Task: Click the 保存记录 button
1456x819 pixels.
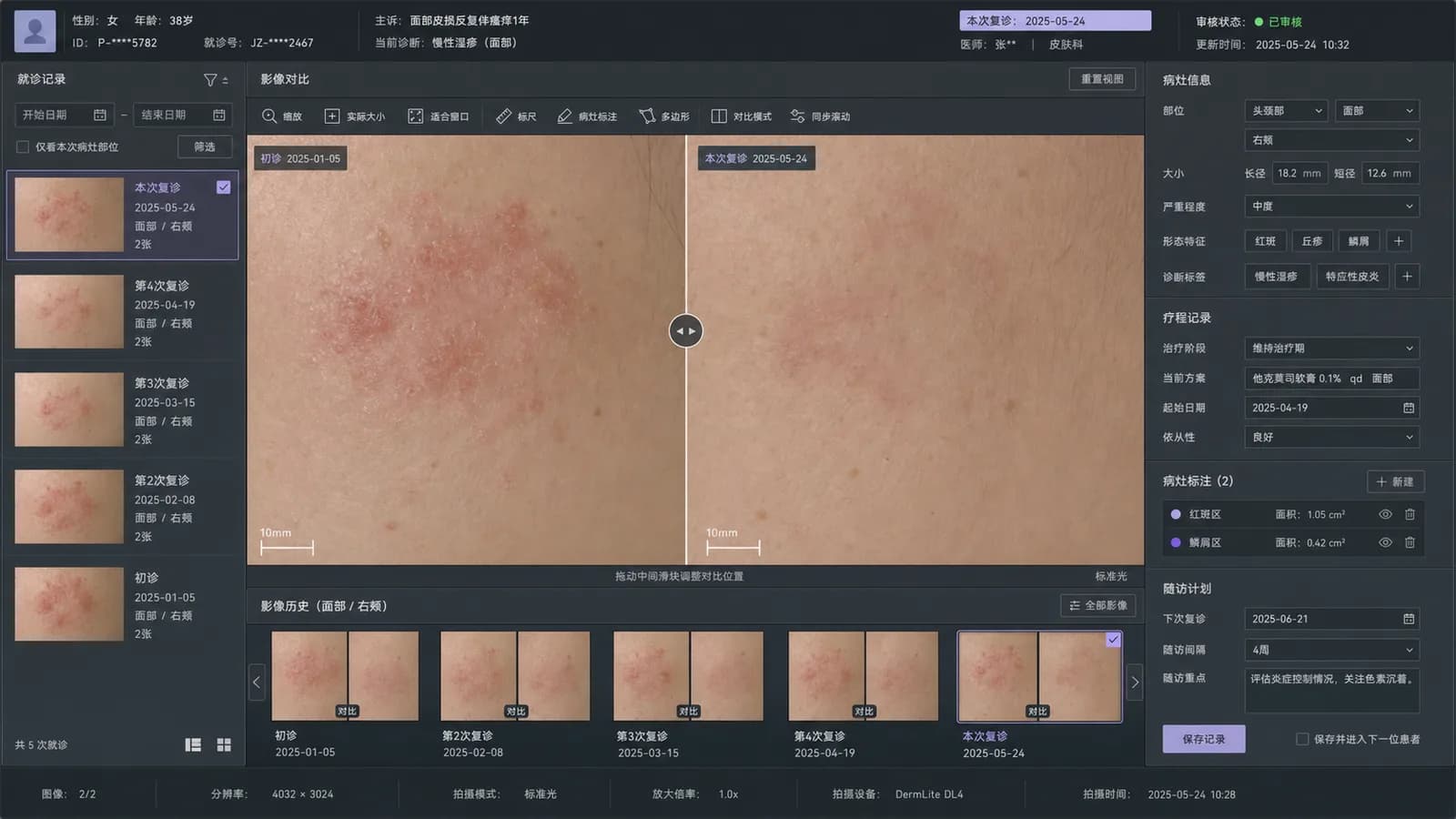Action: [x=1204, y=739]
